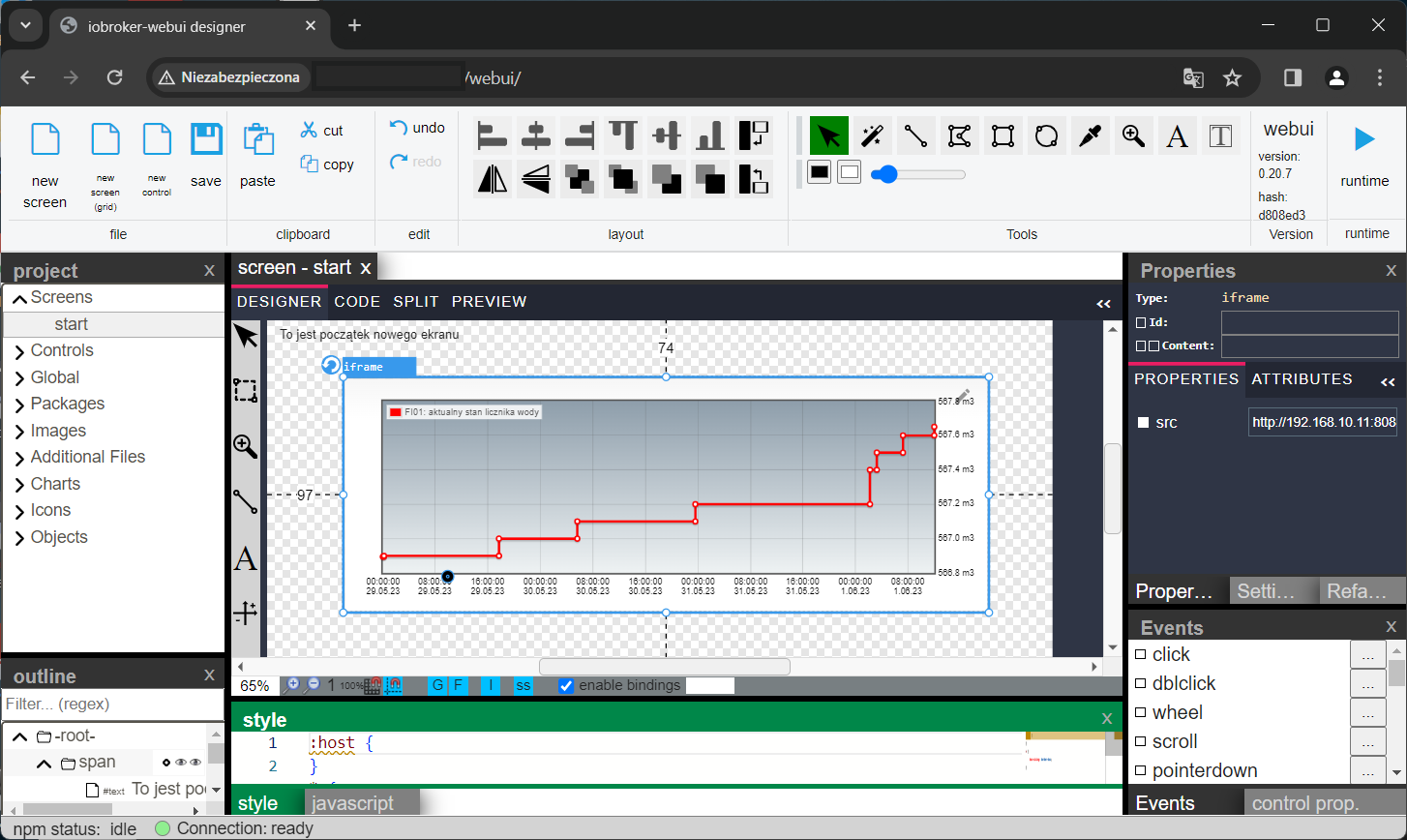1407x840 pixels.
Task: Activate the green pointer selection tool
Action: coord(829,136)
